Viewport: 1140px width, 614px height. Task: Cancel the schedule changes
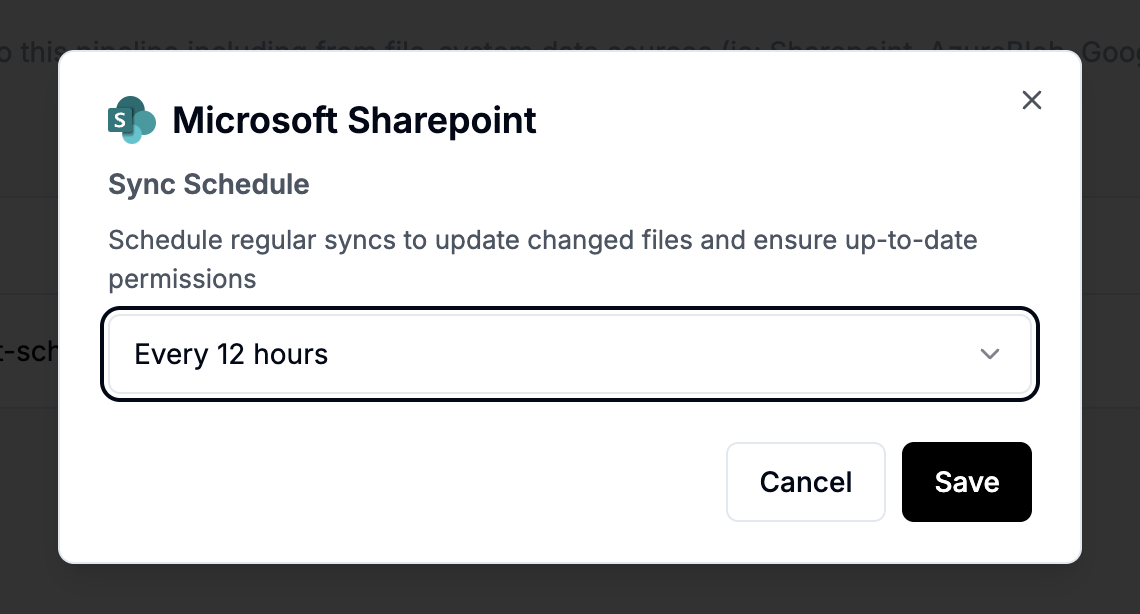(805, 482)
